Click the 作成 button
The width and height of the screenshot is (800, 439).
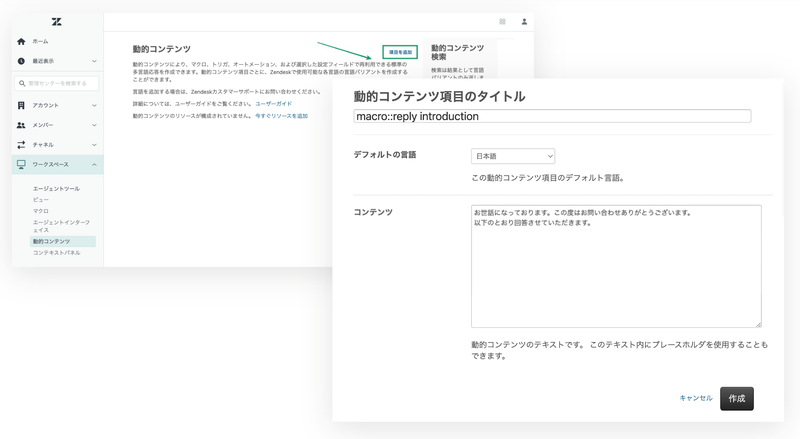[737, 399]
